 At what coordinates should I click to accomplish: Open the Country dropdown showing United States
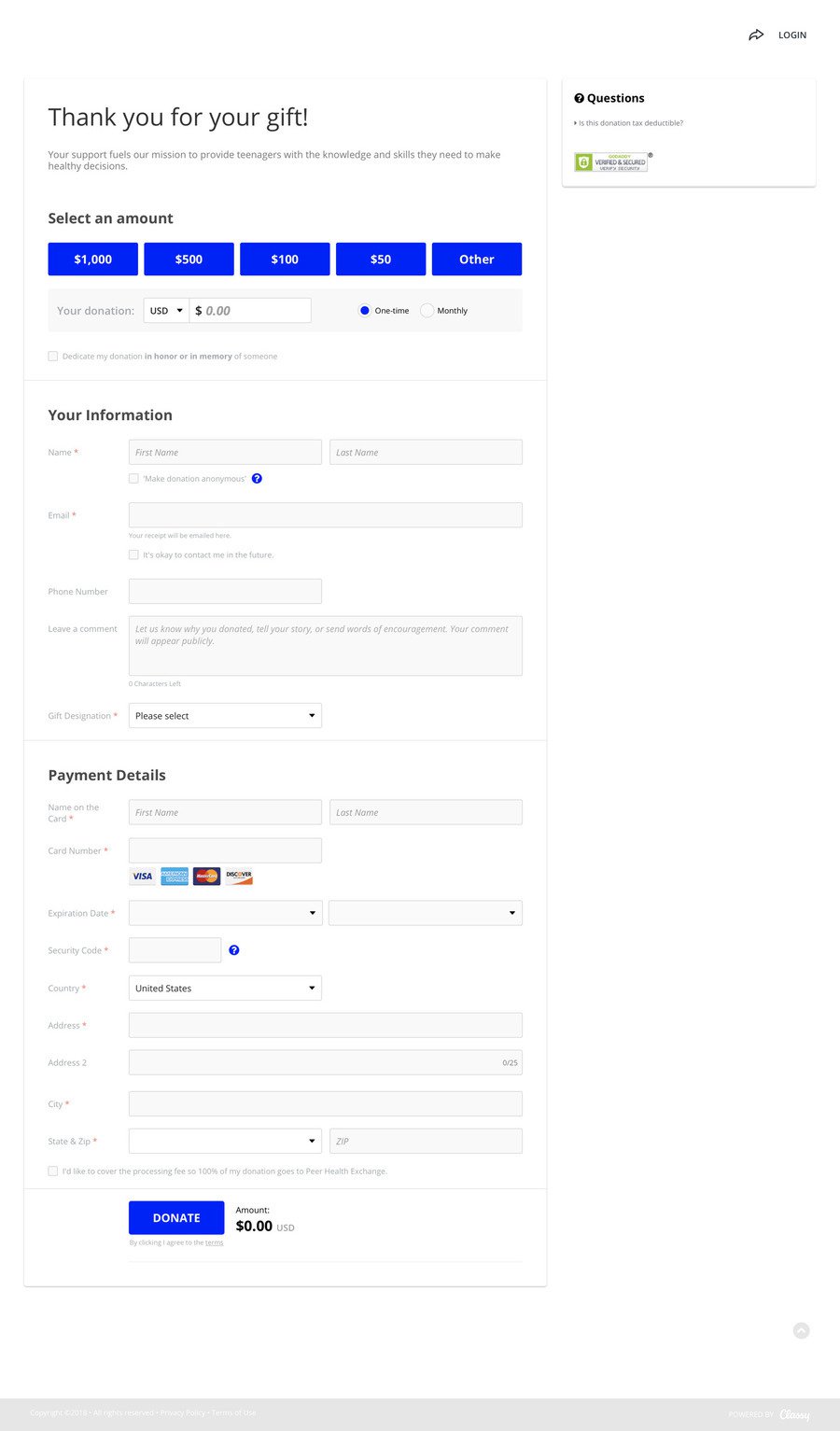click(225, 988)
